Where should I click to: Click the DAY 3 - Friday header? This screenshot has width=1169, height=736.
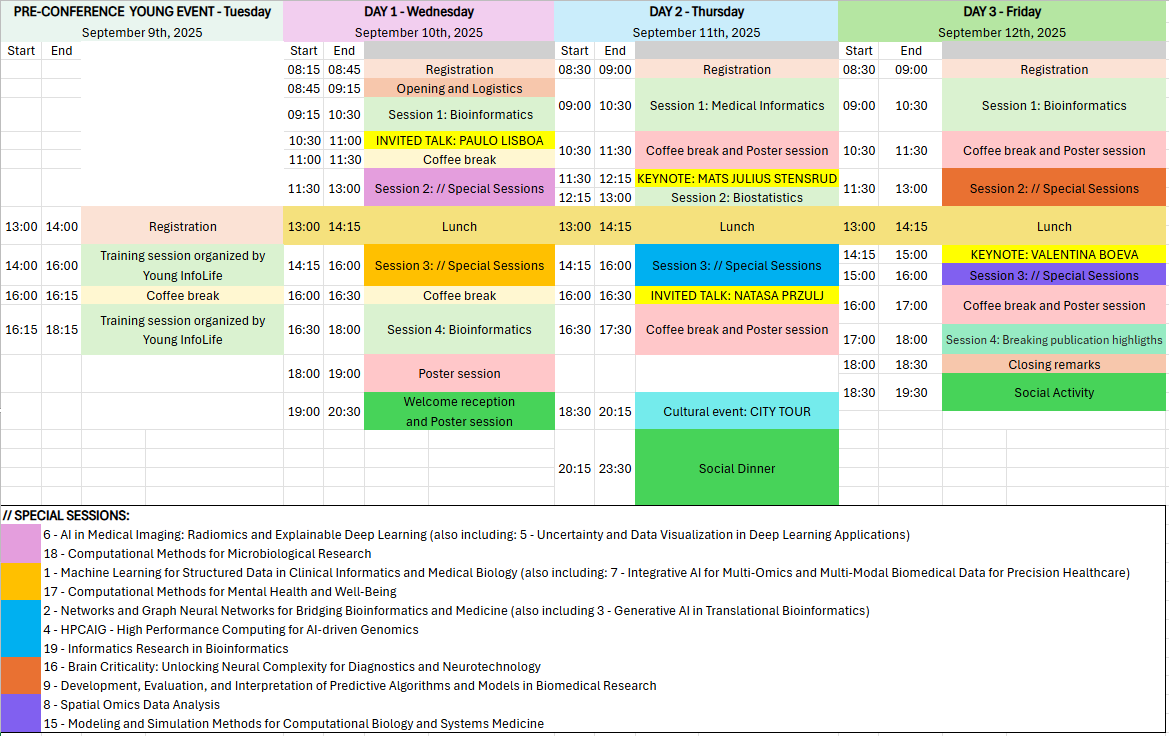(1002, 12)
